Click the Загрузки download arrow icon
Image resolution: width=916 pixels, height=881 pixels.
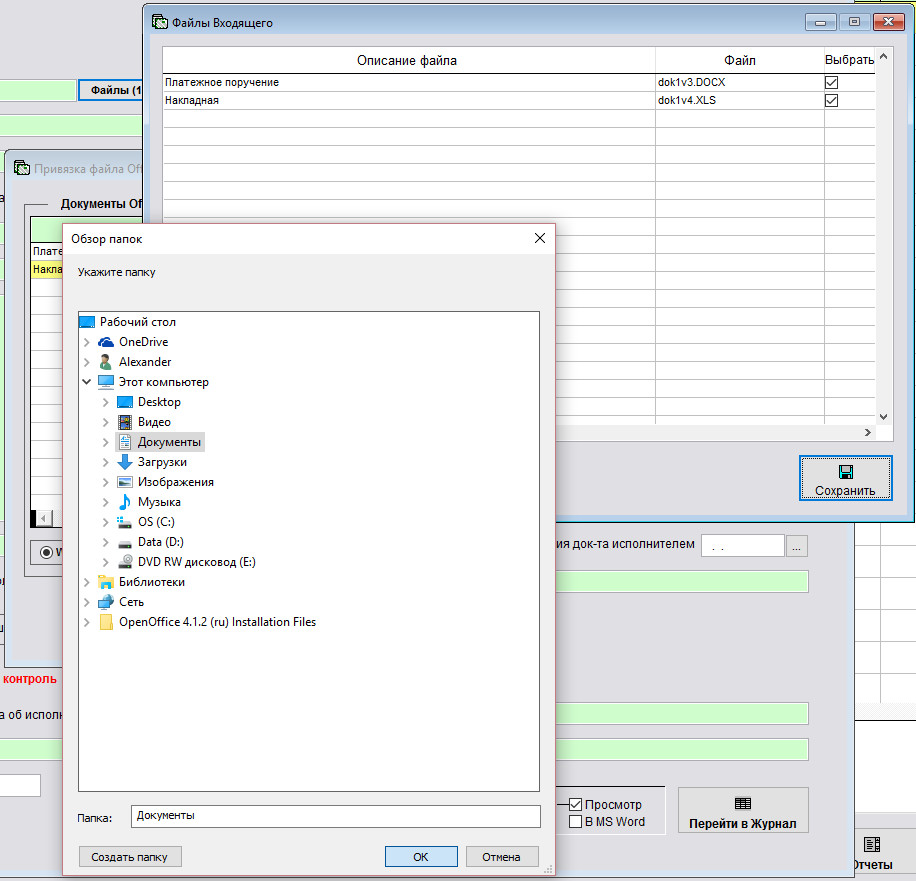click(124, 462)
